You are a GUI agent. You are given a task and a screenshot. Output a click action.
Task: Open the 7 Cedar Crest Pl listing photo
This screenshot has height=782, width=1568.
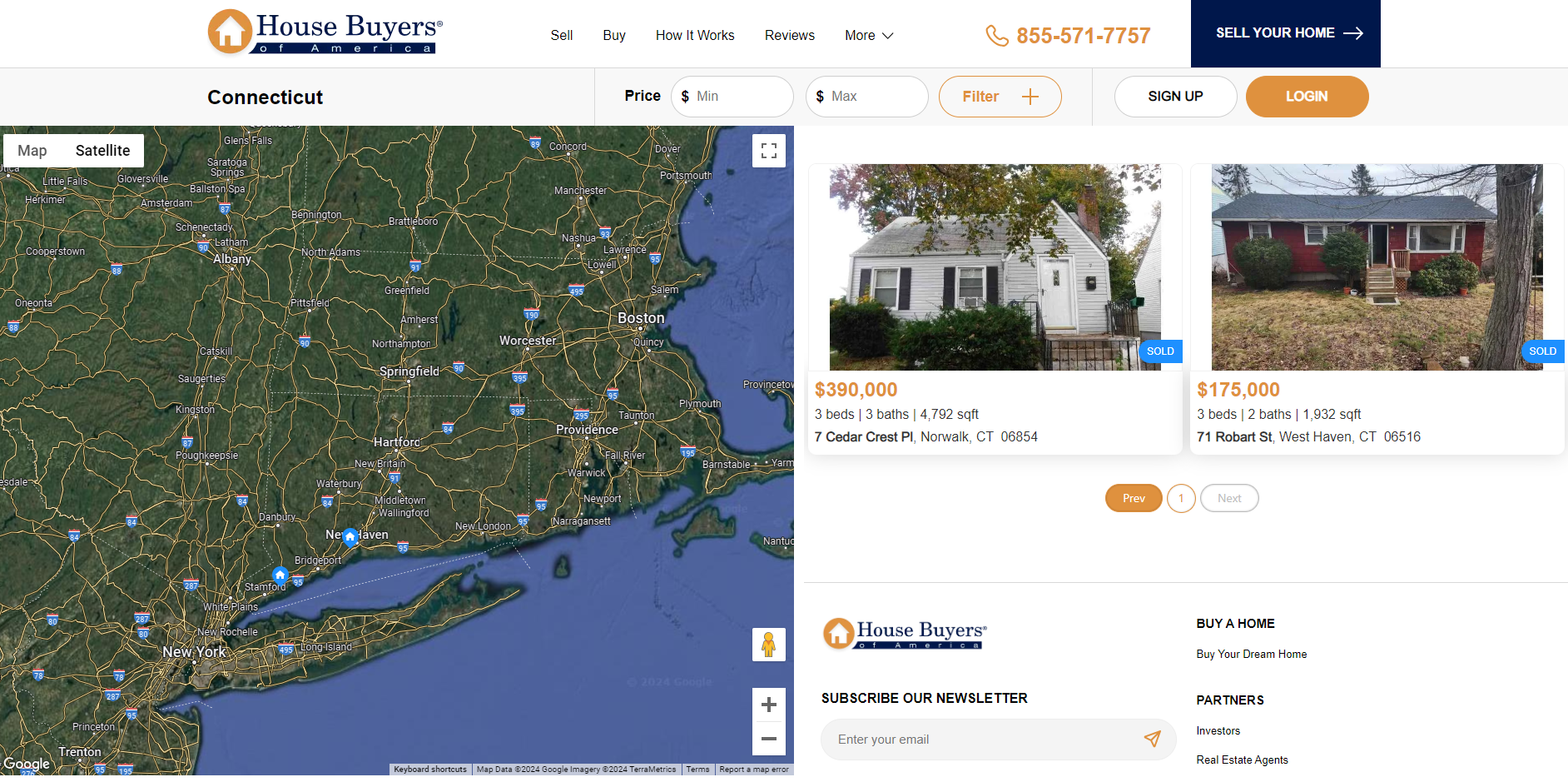[995, 267]
